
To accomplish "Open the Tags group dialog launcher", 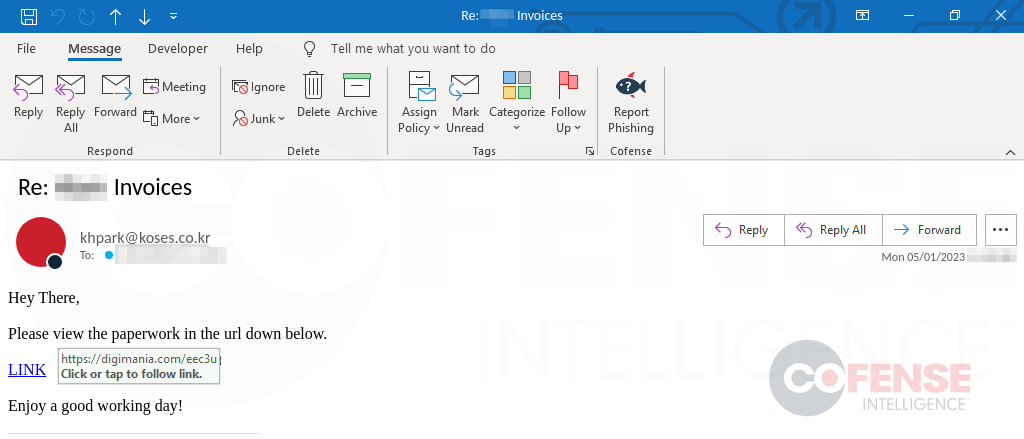I will [590, 151].
